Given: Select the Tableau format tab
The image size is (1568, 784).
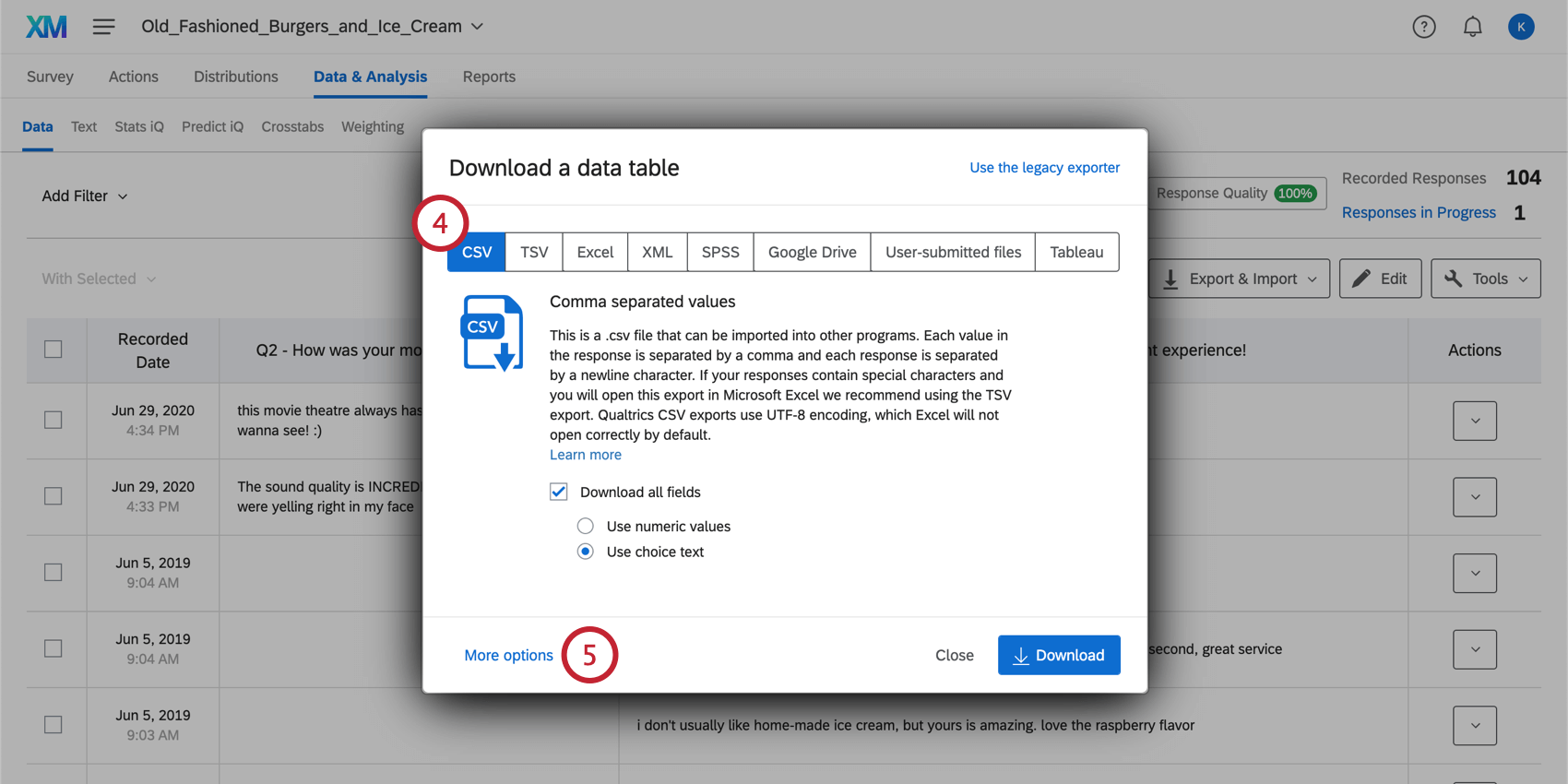Looking at the screenshot, I should pyautogui.click(x=1076, y=252).
